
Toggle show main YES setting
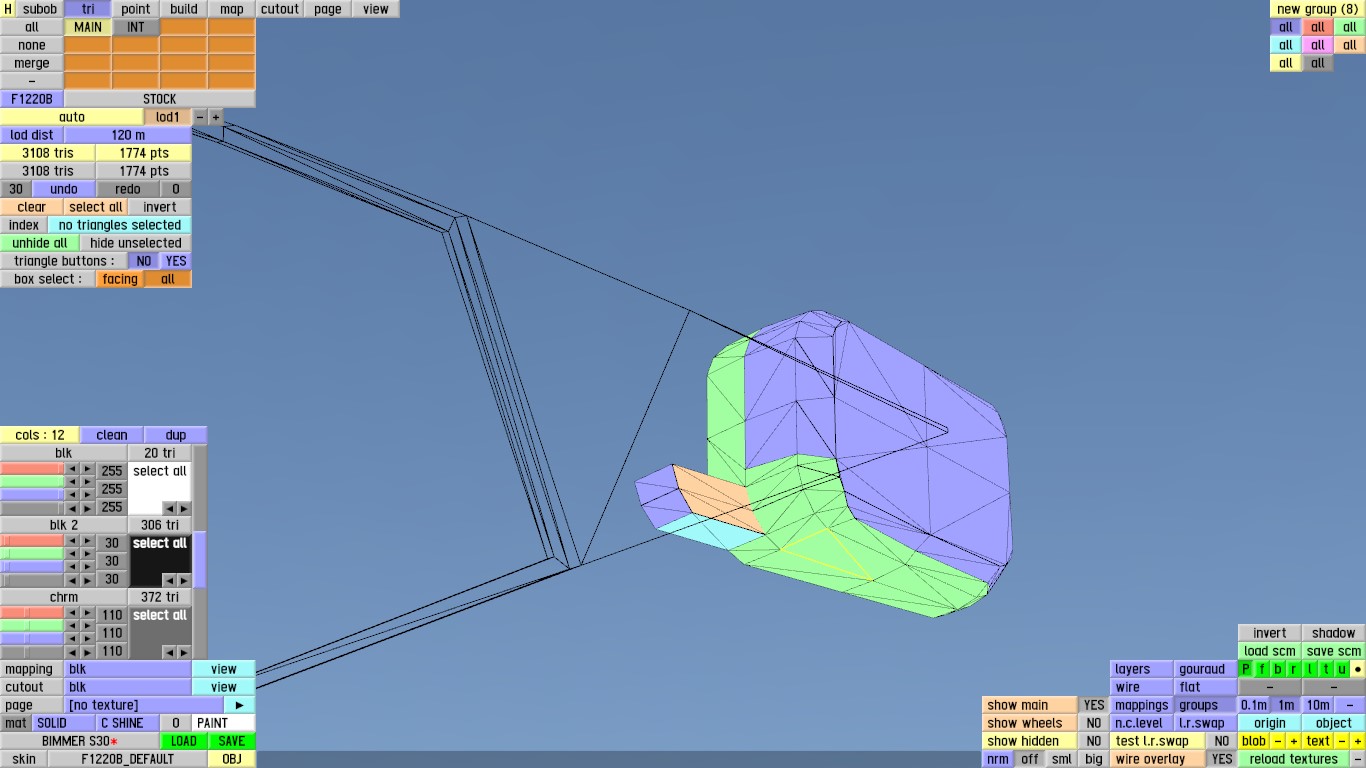coord(1094,705)
